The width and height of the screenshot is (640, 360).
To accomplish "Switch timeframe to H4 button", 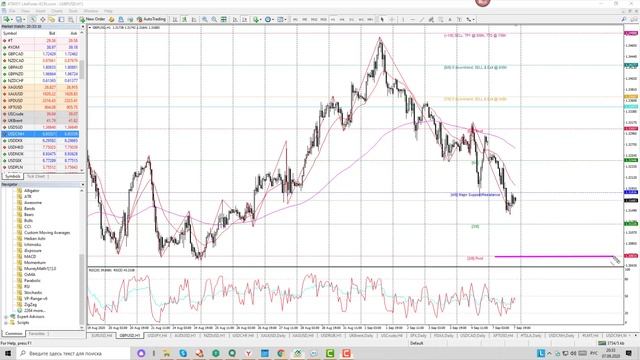I will coord(342,19).
